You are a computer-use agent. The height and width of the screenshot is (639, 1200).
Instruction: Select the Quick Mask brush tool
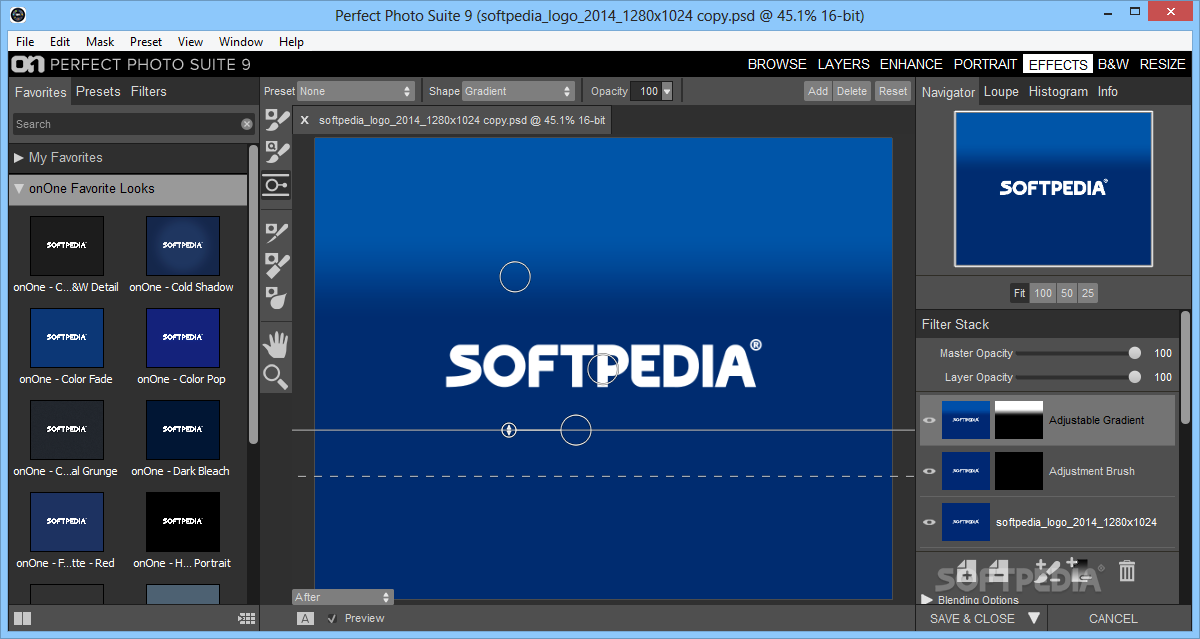point(276,151)
